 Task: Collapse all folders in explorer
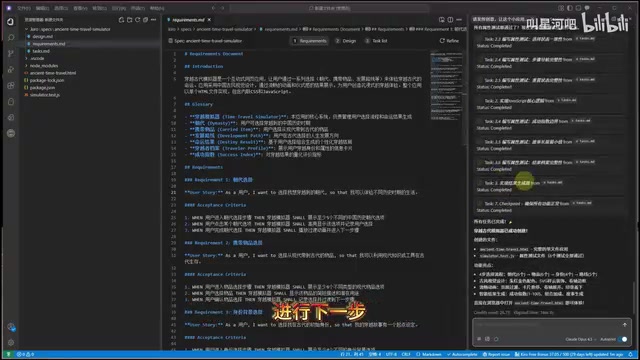145,20
